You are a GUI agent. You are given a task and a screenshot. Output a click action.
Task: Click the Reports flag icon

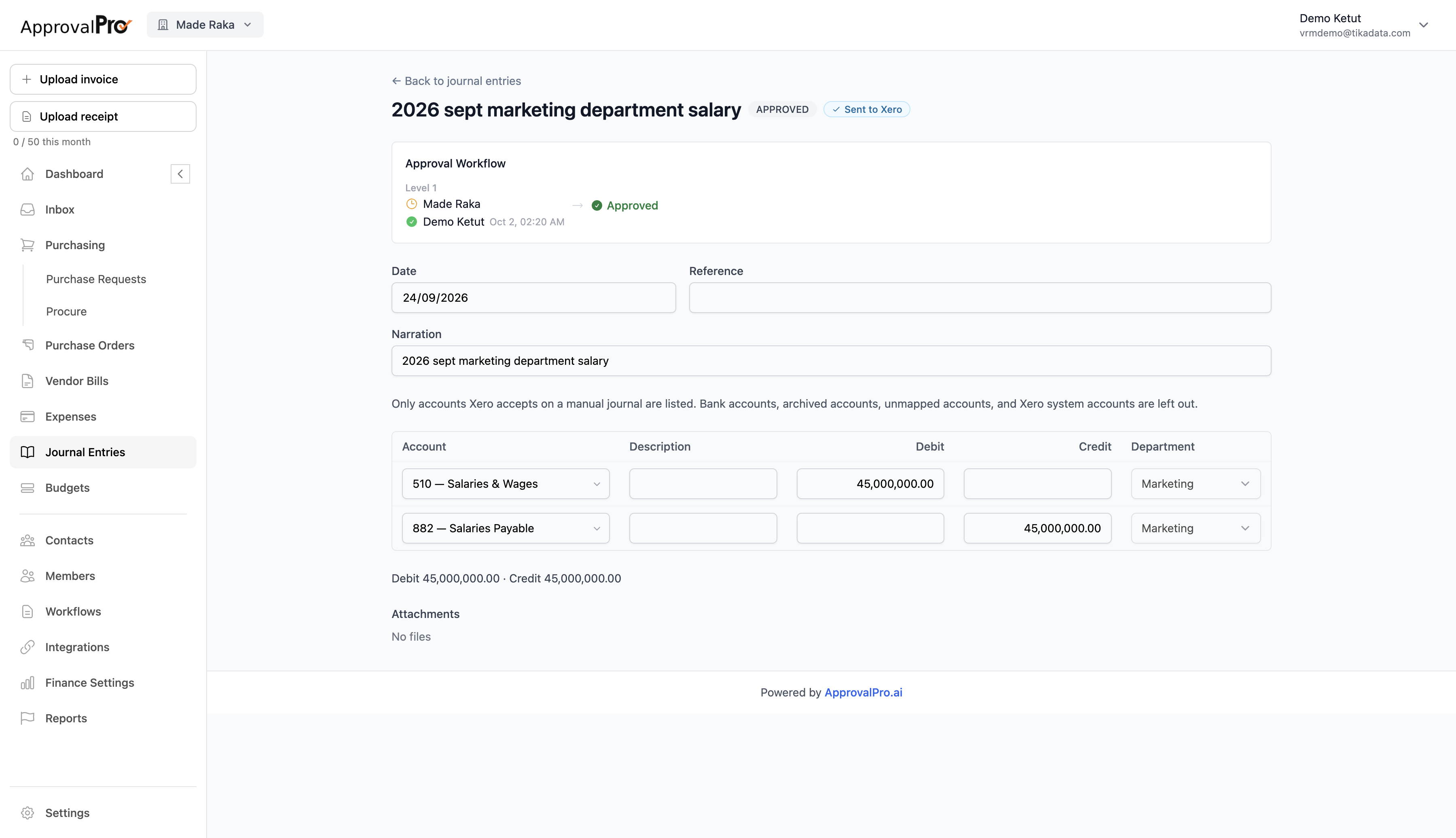(x=27, y=719)
